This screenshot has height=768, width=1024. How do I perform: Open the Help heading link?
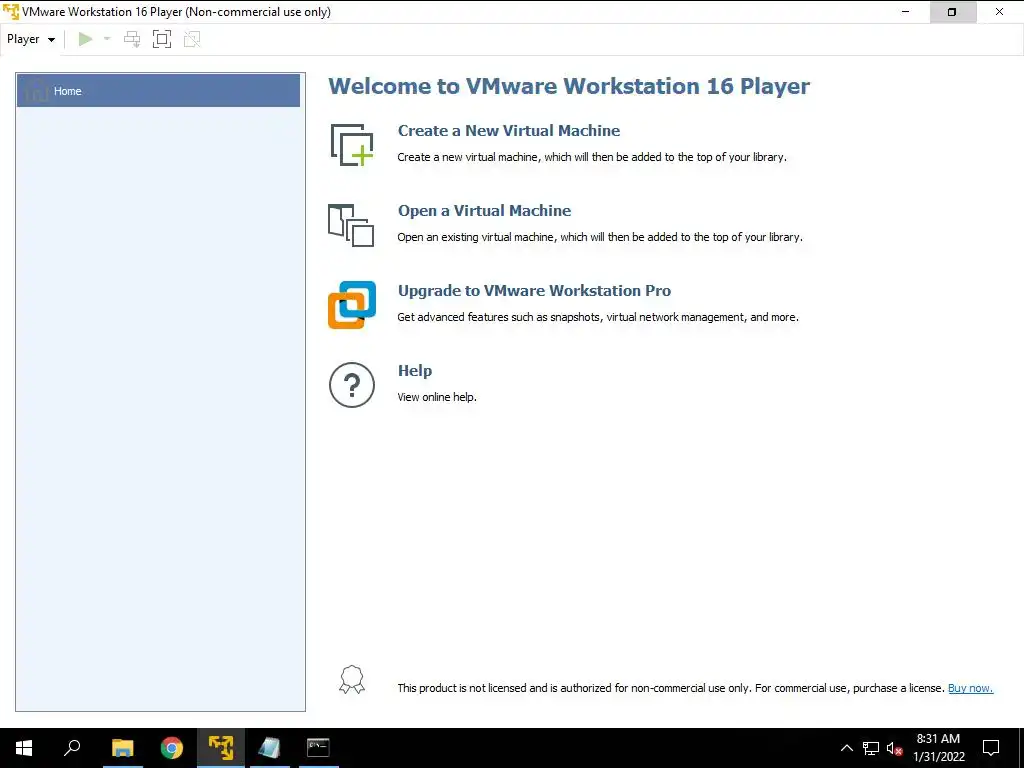coord(415,370)
